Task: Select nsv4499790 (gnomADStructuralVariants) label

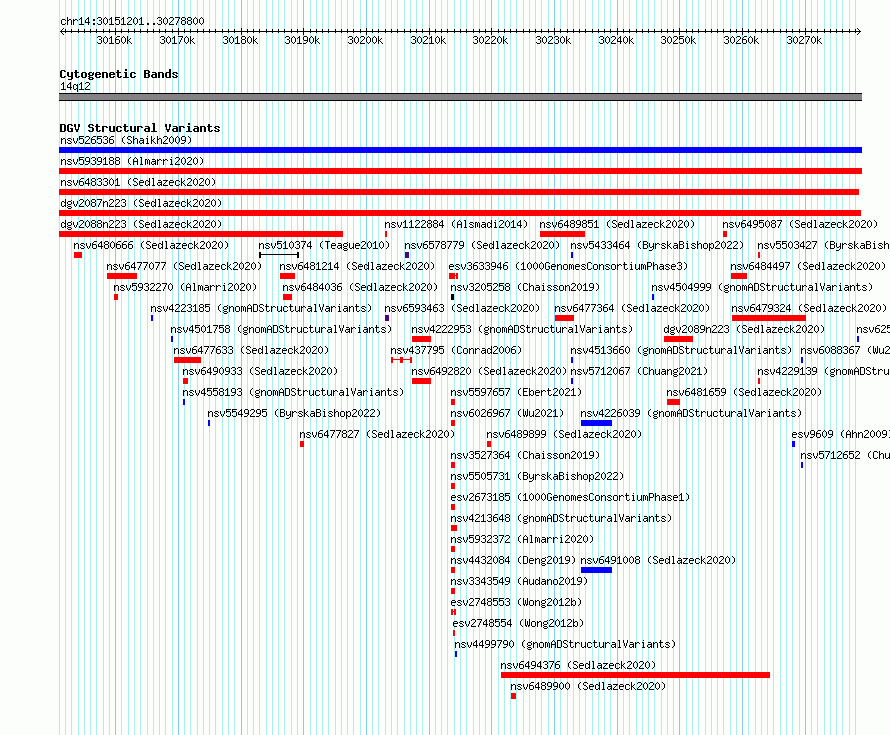Action: (x=565, y=644)
